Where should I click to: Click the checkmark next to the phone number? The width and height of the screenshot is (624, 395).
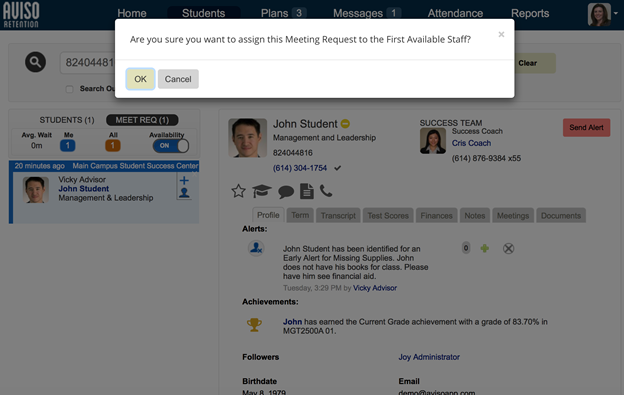(337, 168)
